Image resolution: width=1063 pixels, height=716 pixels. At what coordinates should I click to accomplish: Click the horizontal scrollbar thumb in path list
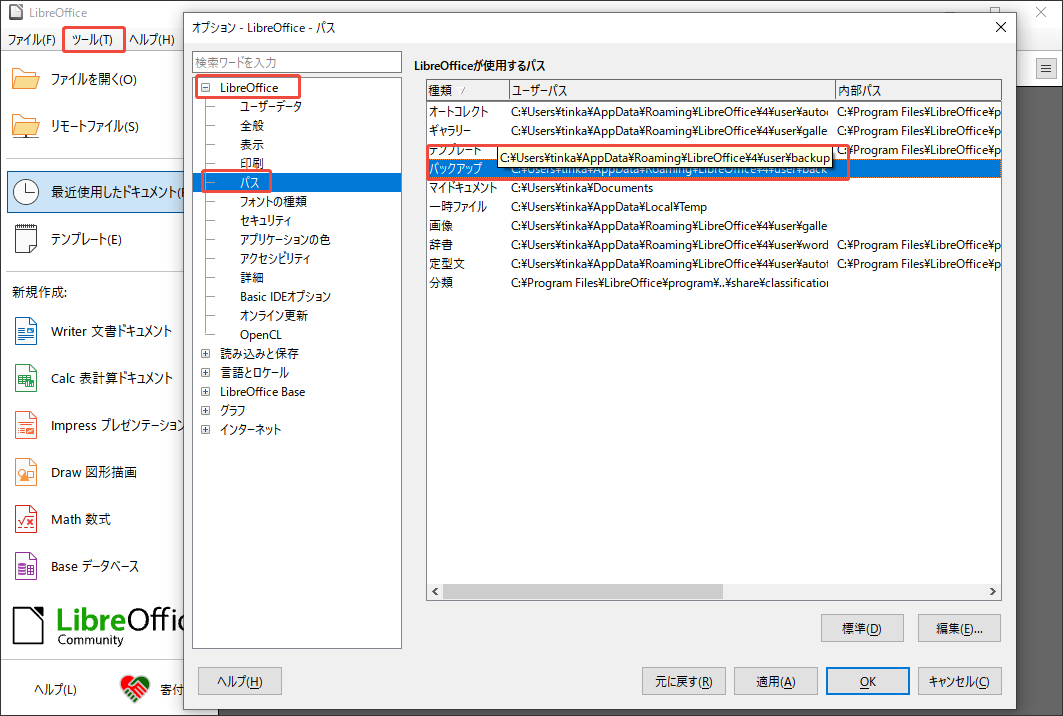[582, 591]
